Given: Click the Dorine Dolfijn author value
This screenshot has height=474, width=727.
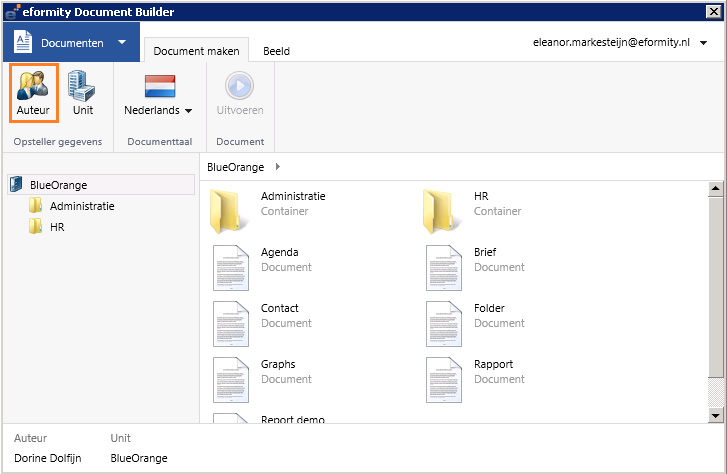Looking at the screenshot, I should [x=48, y=458].
